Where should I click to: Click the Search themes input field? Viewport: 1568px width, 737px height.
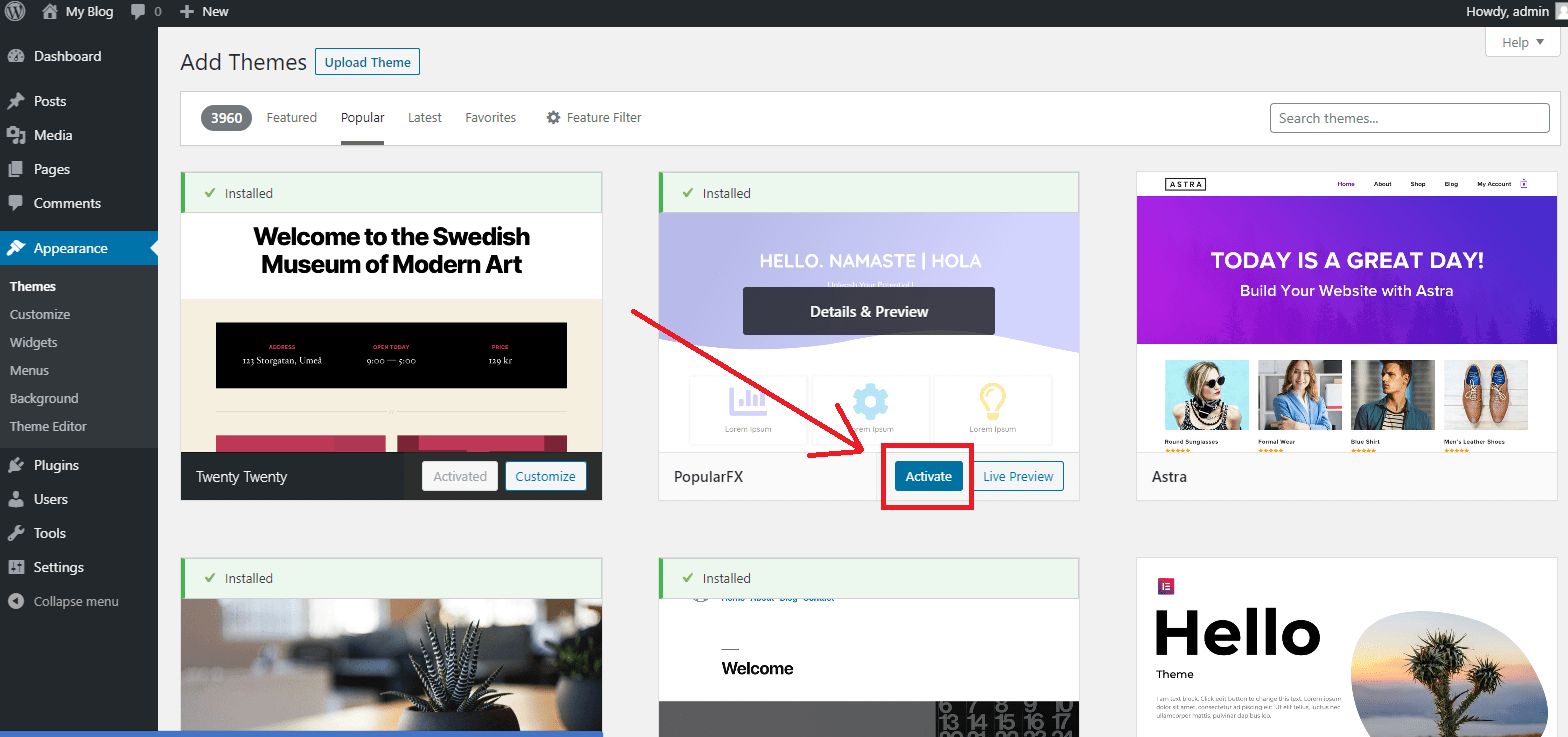(x=1410, y=118)
